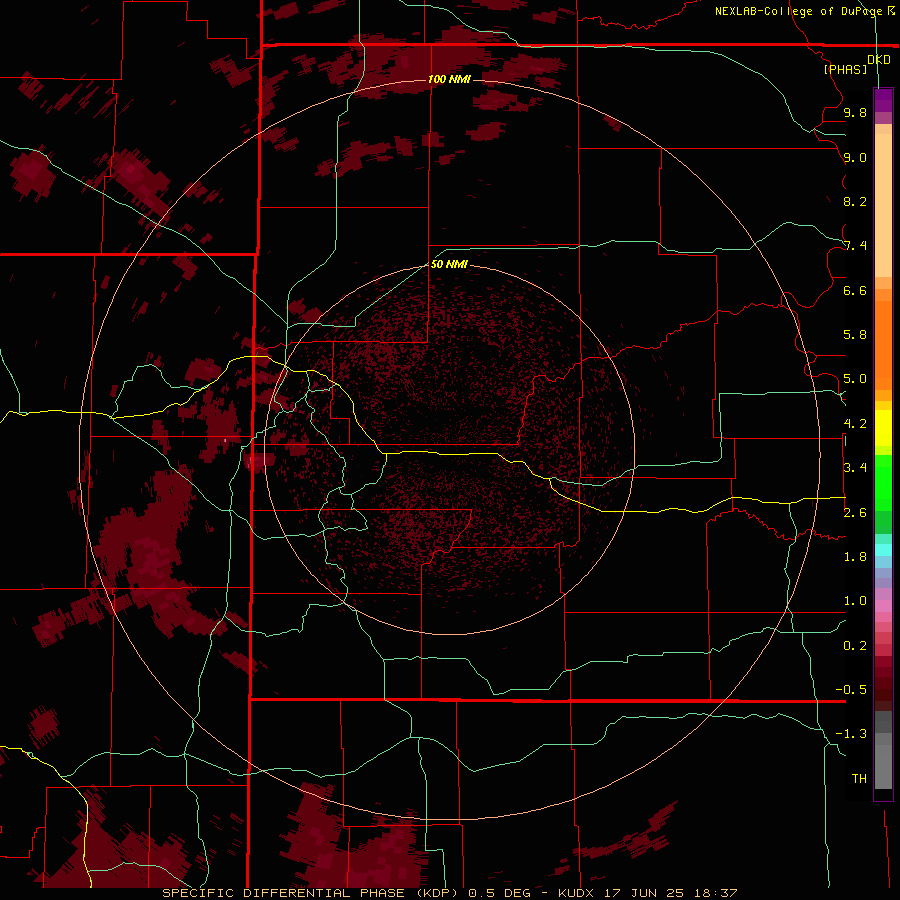Screen dimensions: 900x900
Task: Click the -1.3 value on color scale
Action: pyautogui.click(x=851, y=734)
